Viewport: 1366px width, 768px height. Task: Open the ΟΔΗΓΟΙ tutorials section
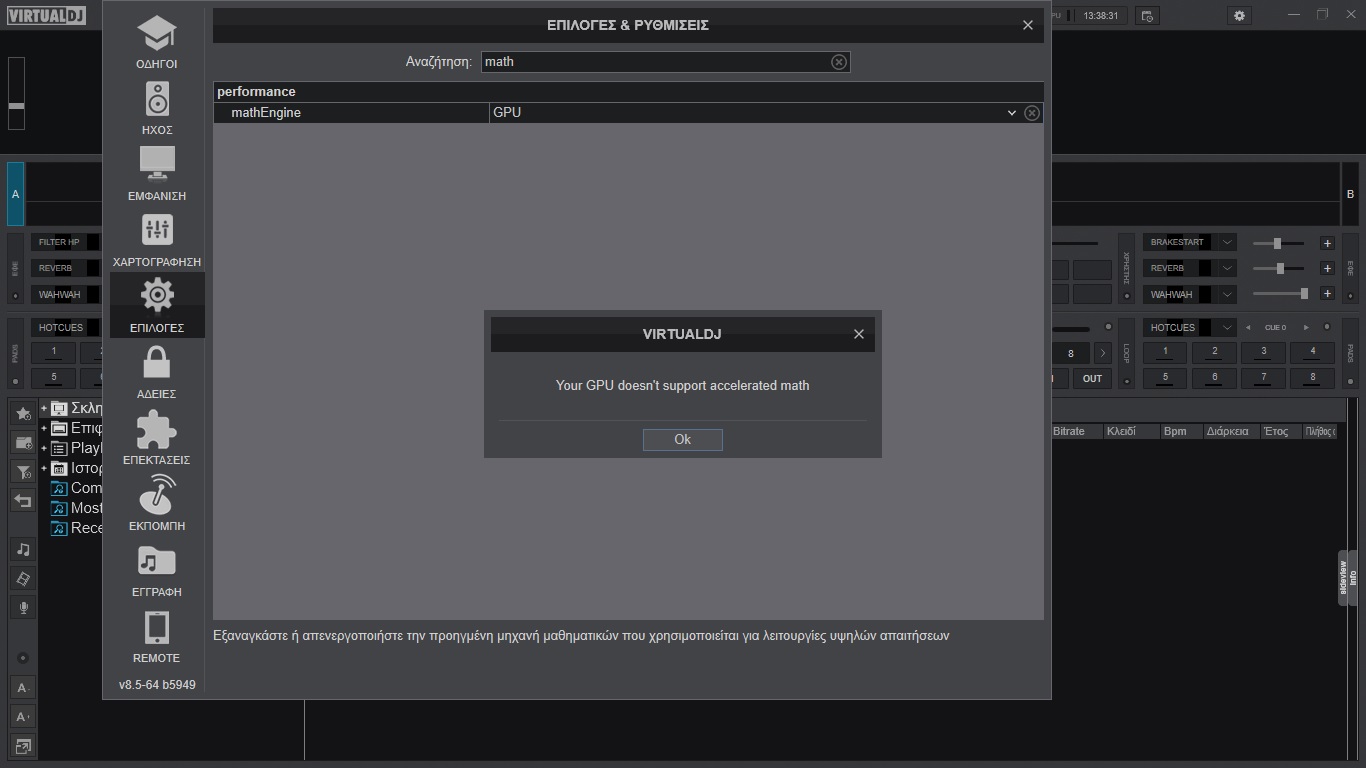point(157,42)
